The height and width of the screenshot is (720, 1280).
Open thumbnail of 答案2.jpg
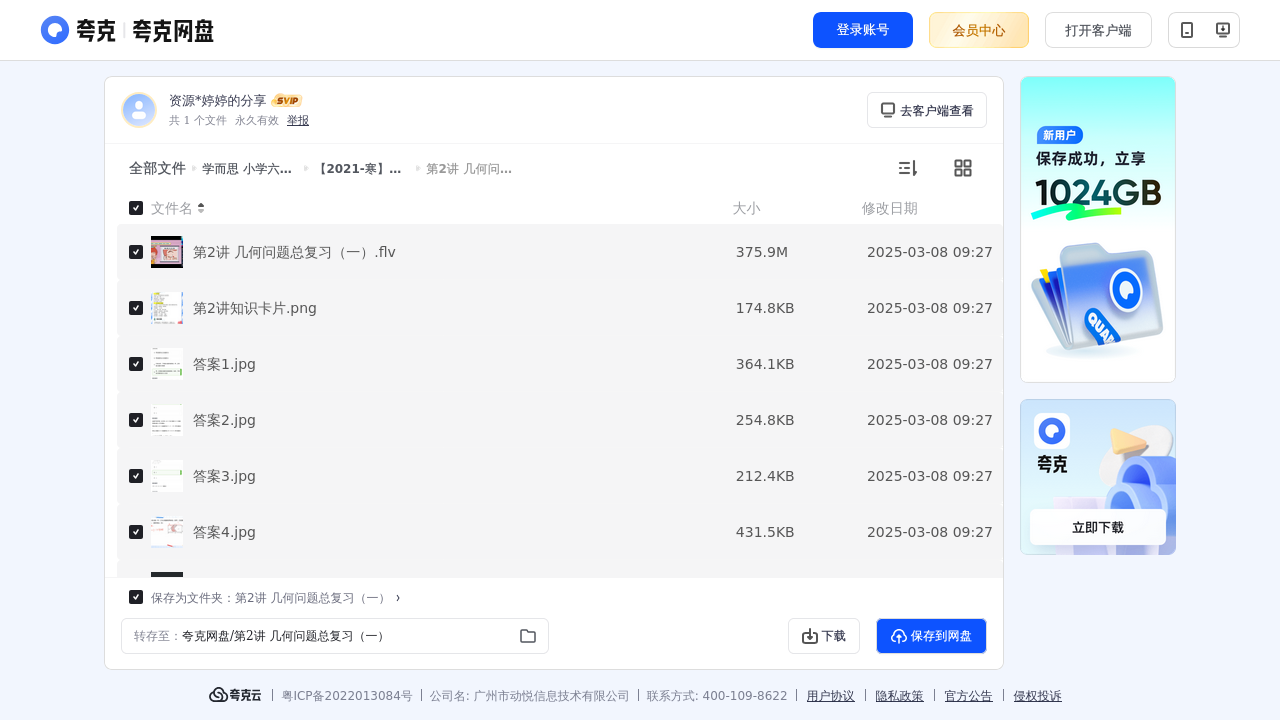pos(167,420)
